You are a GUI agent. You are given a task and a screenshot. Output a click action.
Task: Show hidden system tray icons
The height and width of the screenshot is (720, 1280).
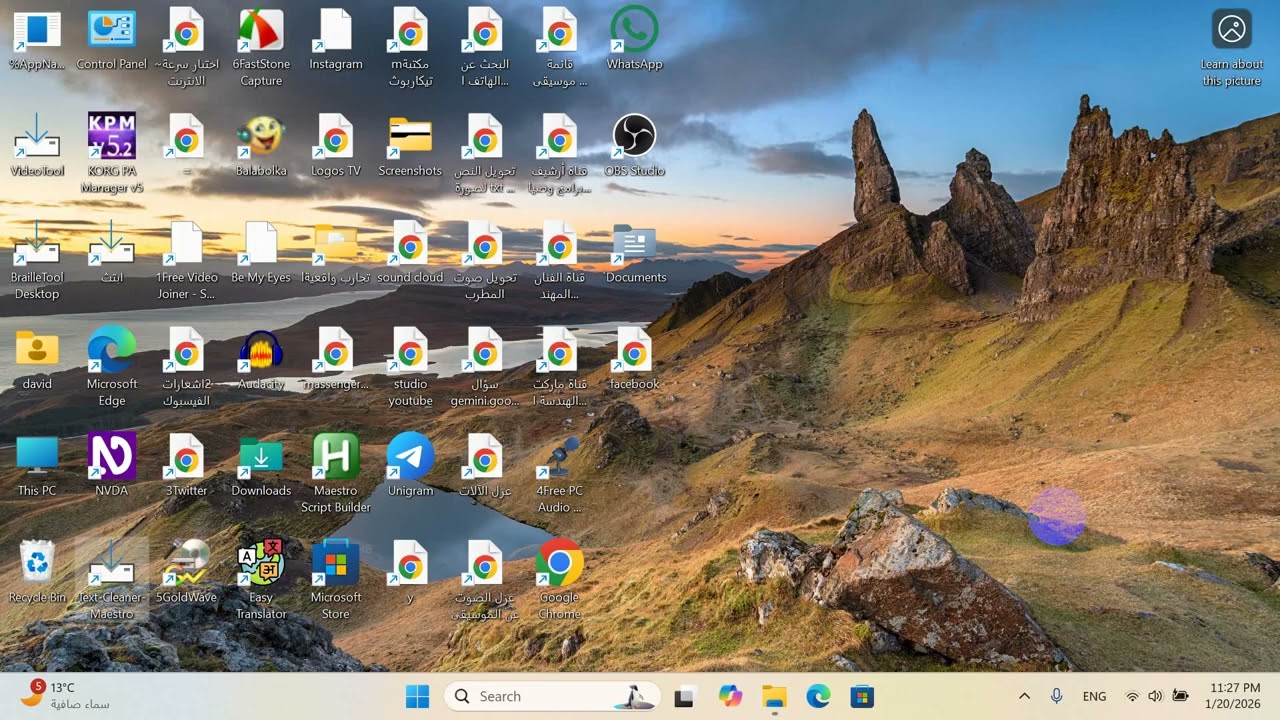click(x=1024, y=696)
